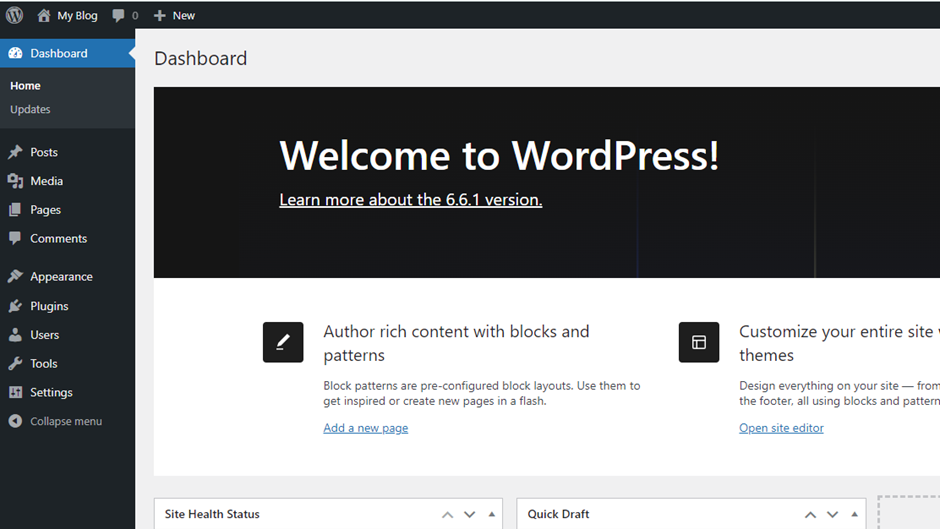
Task: Click the Tools wrench icon
Action: pyautogui.click(x=15, y=363)
